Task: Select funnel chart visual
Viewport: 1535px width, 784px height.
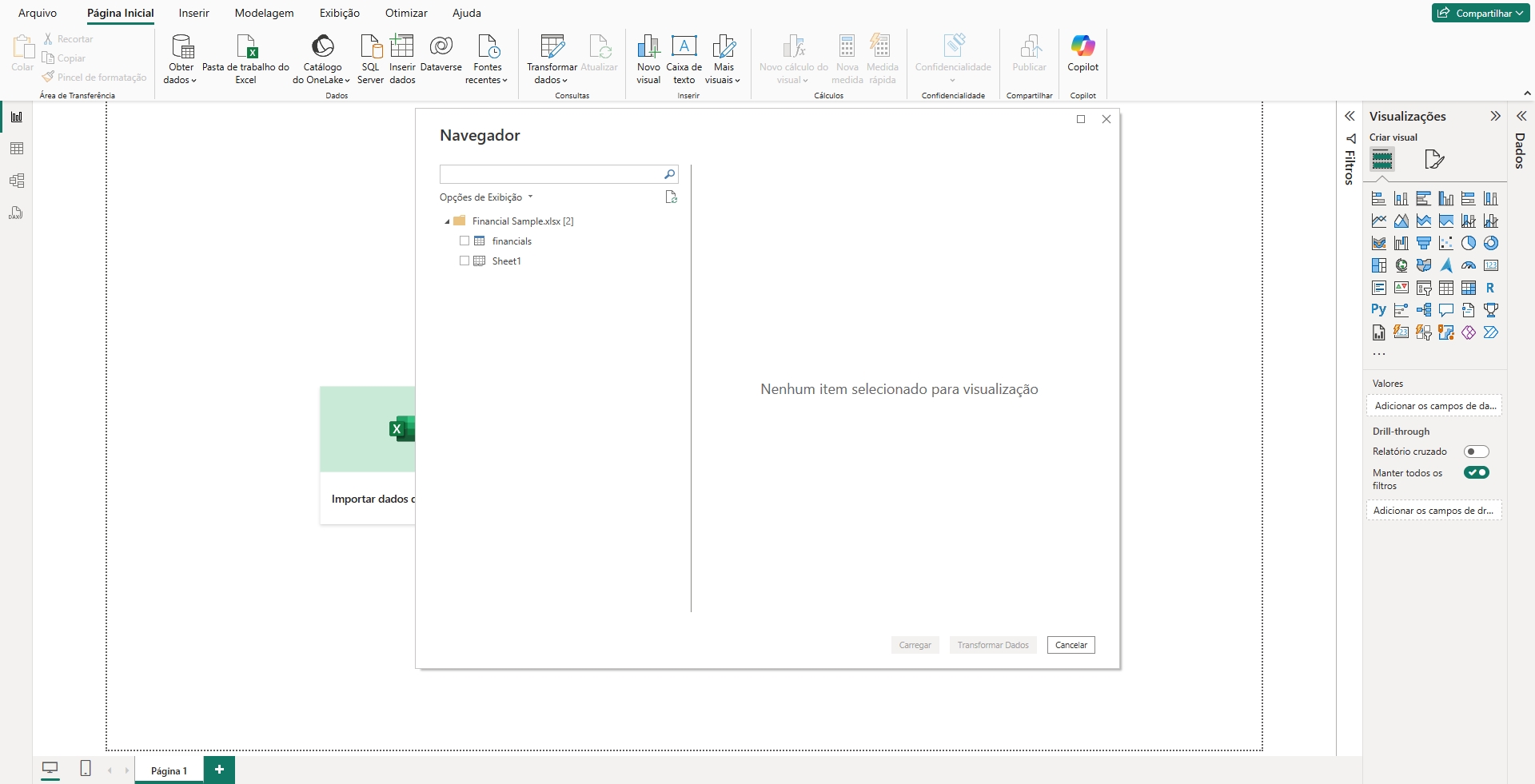Action: (1424, 244)
